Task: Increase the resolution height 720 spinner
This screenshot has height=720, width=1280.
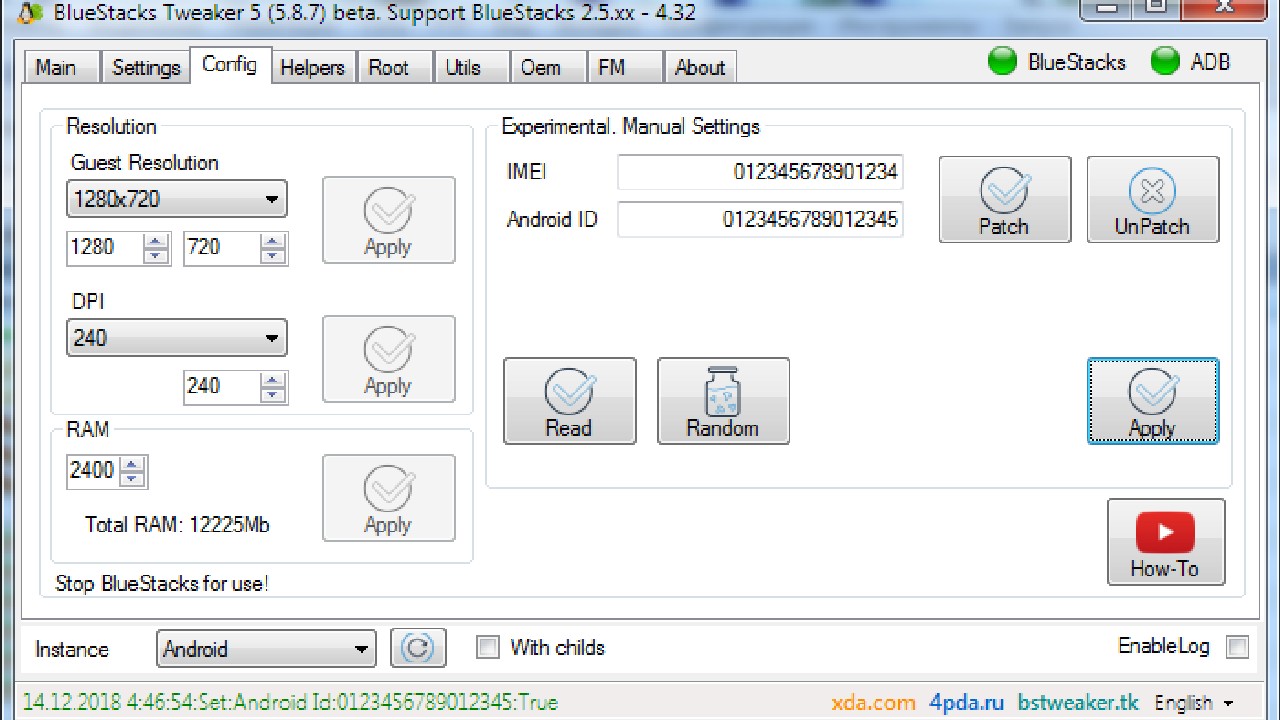Action: pos(273,241)
